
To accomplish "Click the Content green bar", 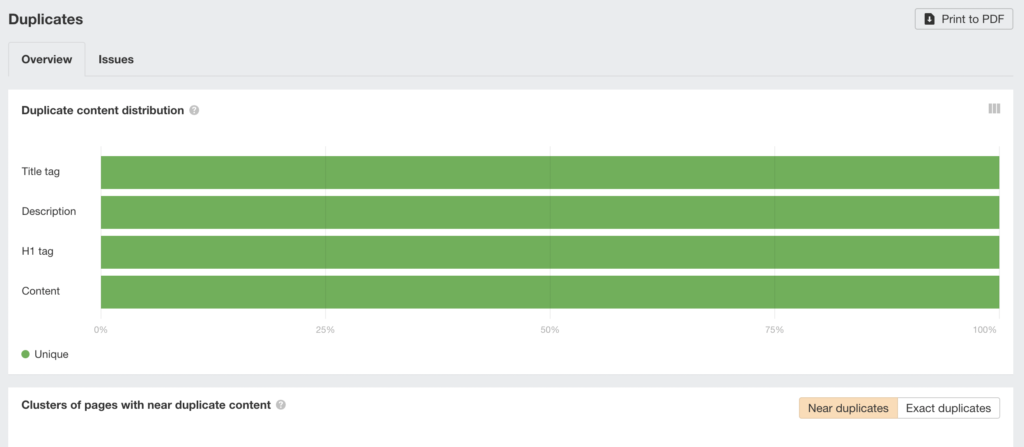I will pos(550,291).
